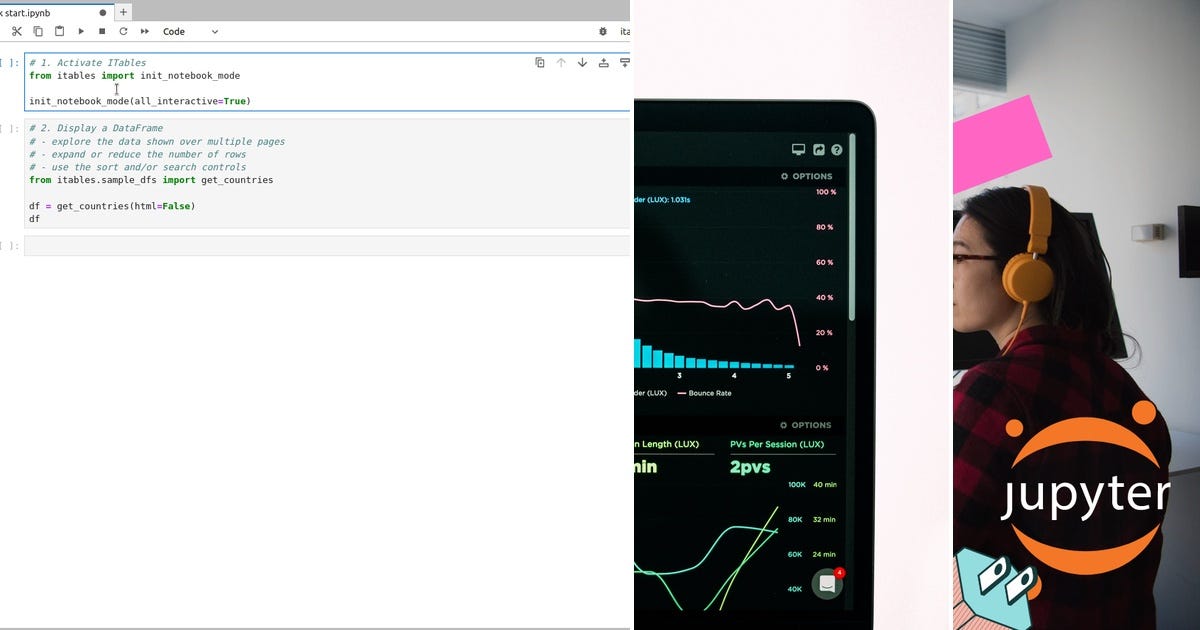Click the chat bubble with 4 badge
Viewport: 1200px width, 630px height.
tap(827, 584)
